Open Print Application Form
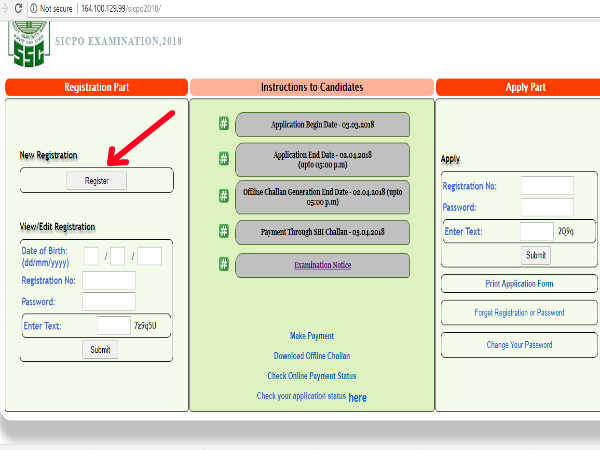Image resolution: width=600 pixels, height=450 pixels. [519, 284]
